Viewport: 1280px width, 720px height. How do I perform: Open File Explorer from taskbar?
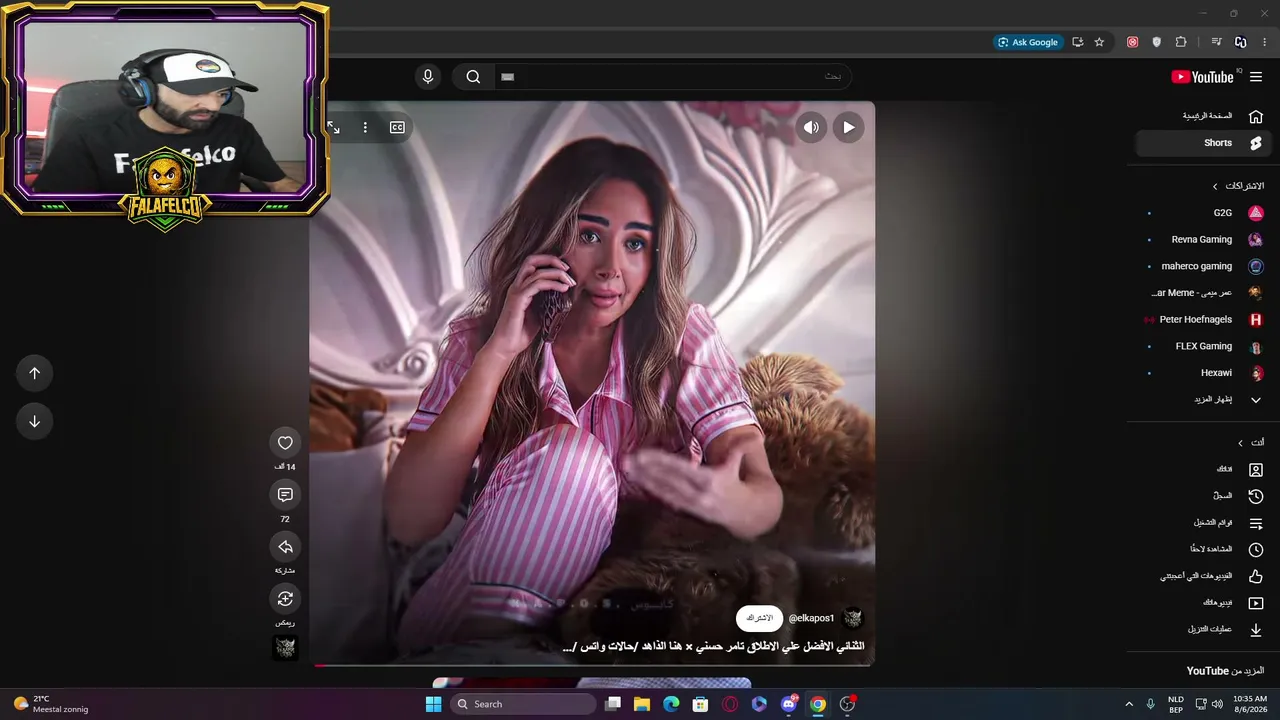click(642, 704)
